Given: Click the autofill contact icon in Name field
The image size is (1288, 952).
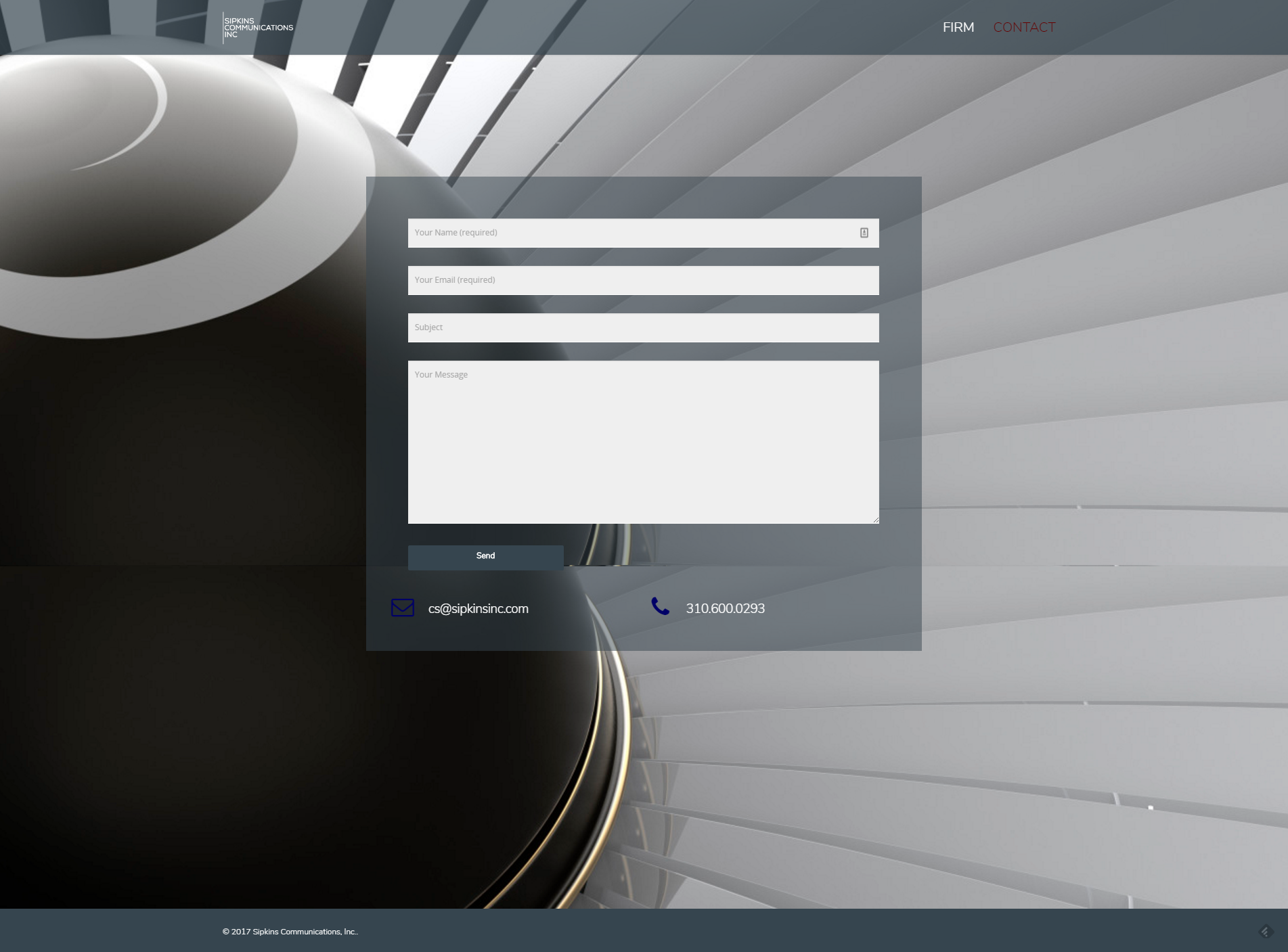Looking at the screenshot, I should point(864,233).
